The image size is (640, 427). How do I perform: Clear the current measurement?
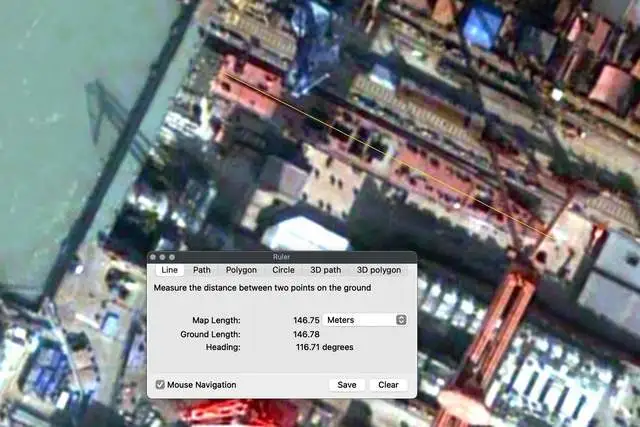(388, 385)
